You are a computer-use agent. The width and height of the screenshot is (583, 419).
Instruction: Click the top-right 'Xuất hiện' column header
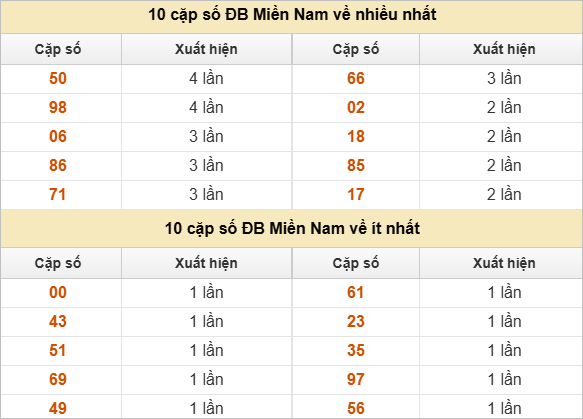[504, 49]
